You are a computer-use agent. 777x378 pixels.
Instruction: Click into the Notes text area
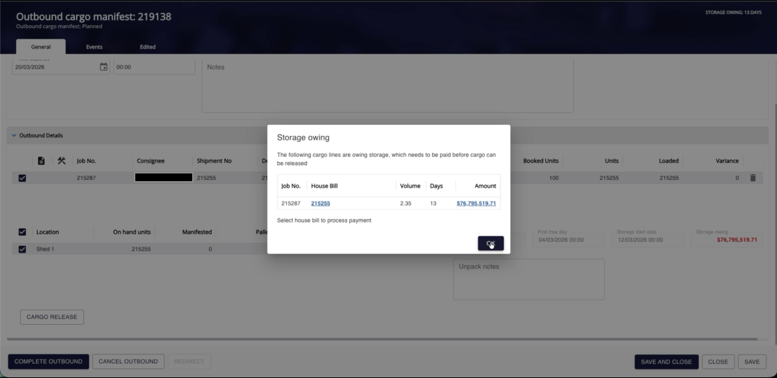click(388, 86)
